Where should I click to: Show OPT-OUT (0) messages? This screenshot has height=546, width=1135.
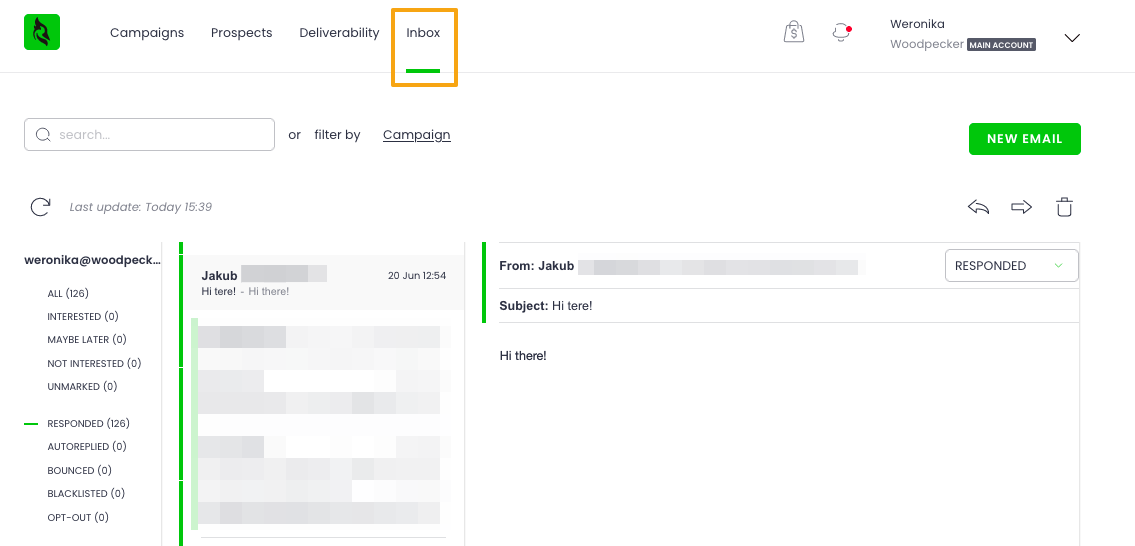pyautogui.click(x=78, y=518)
